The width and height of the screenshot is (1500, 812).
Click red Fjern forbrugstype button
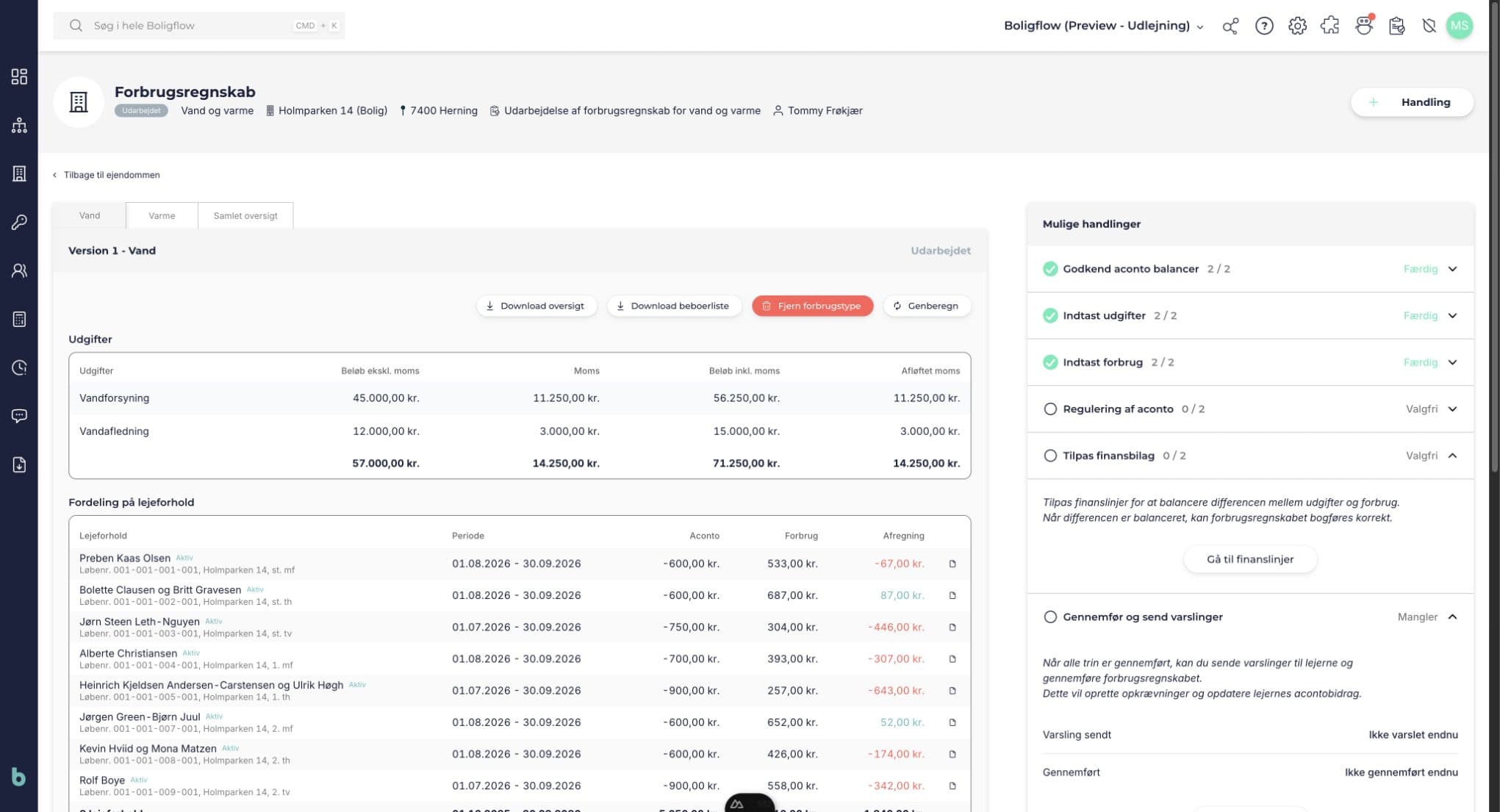812,306
